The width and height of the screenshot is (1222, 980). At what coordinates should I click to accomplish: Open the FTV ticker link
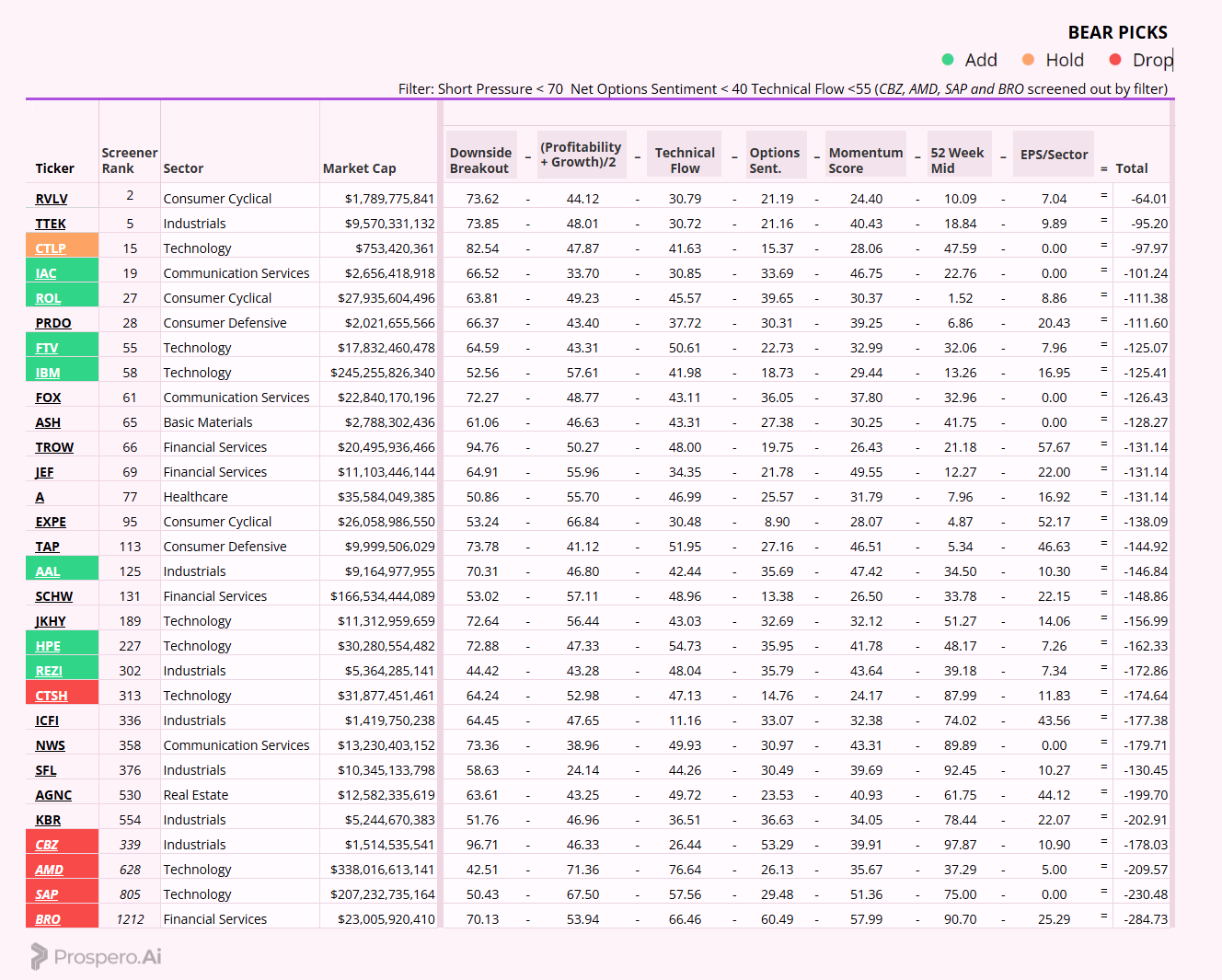coord(47,348)
